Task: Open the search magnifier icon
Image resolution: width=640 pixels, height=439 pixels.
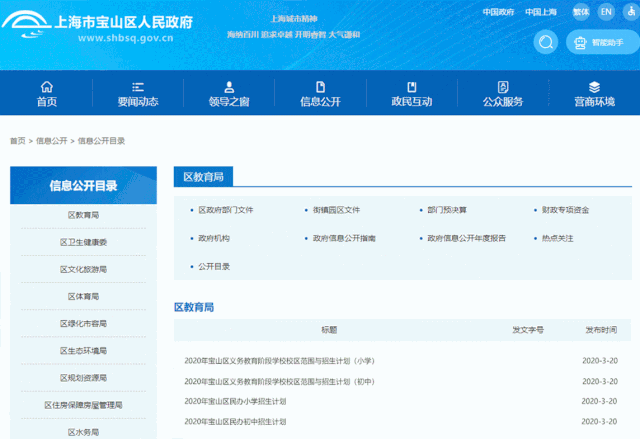Action: [x=546, y=42]
